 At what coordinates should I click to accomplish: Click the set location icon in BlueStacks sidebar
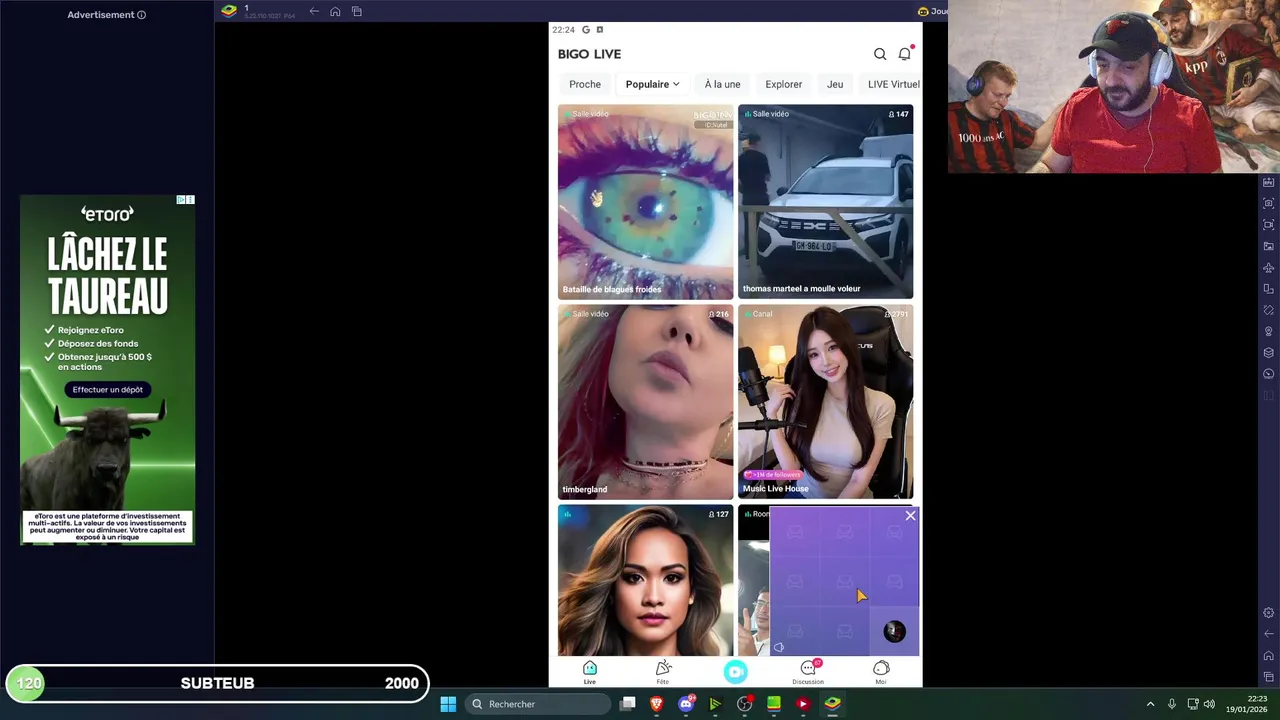1269,331
